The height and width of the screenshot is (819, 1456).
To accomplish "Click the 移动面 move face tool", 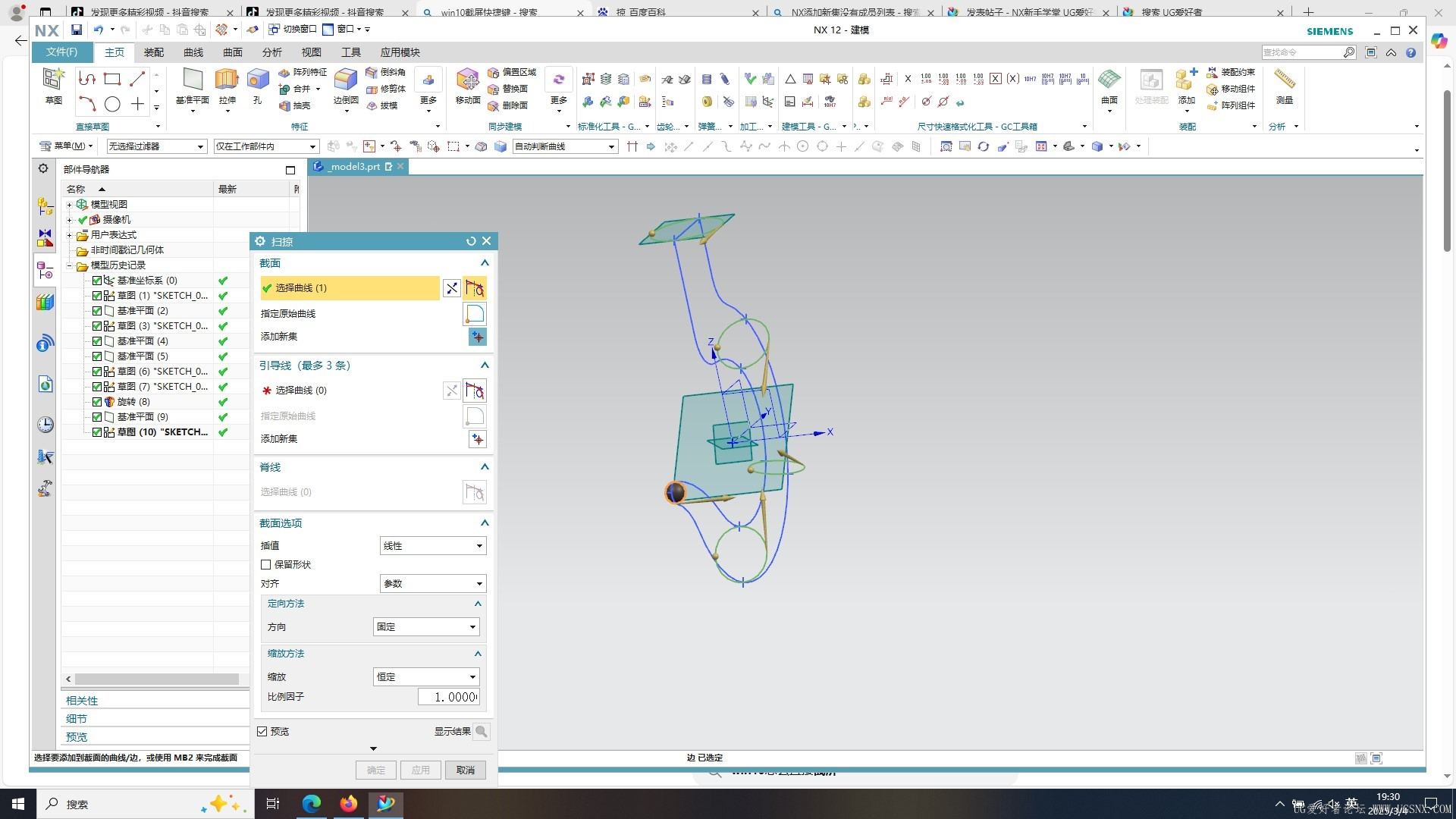I will 468,85.
